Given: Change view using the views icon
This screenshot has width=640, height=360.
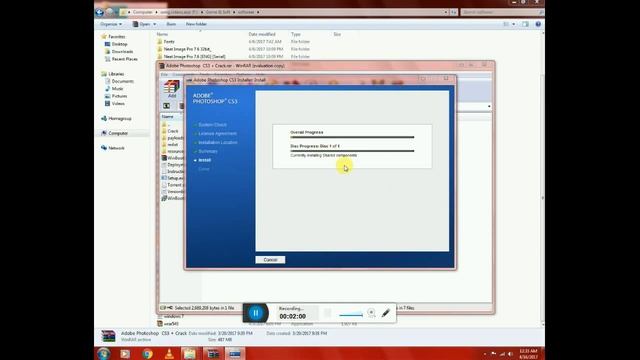Looking at the screenshot, I should pos(506,24).
